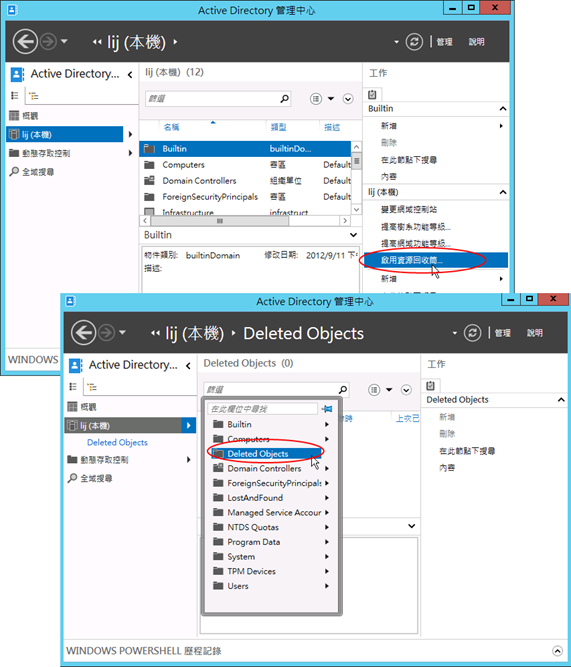The image size is (571, 667).
Task: Select ForeignSecurityPrincipals row in rear list
Action: point(245,197)
